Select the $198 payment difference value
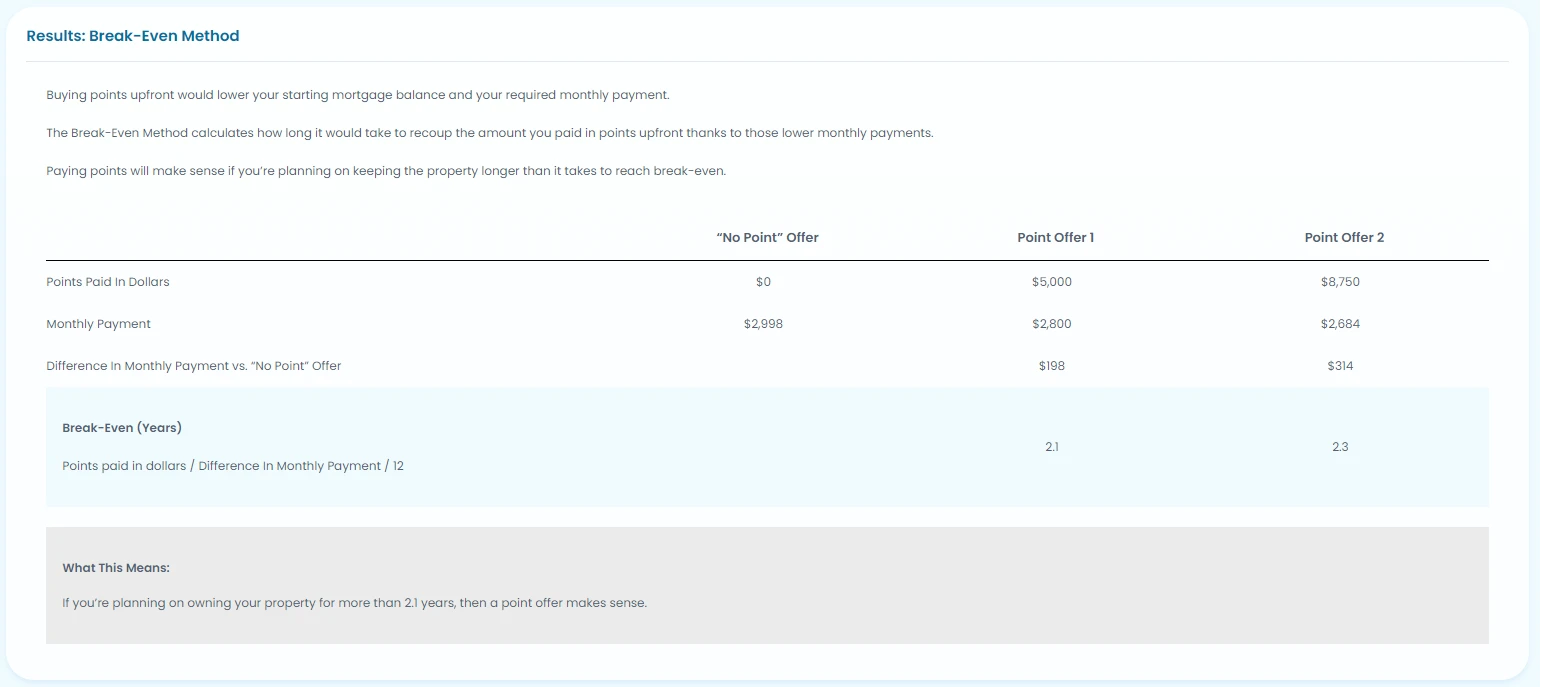Image resolution: width=1541 pixels, height=687 pixels. point(1051,366)
